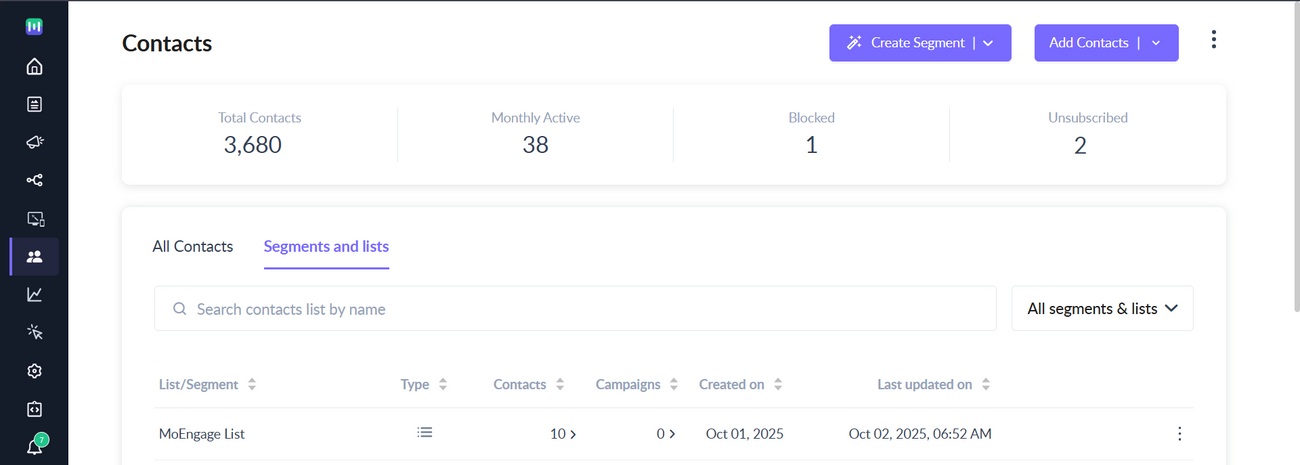The image size is (1300, 465).
Task: View the 10 contacts in MoEngage List
Action: (563, 434)
